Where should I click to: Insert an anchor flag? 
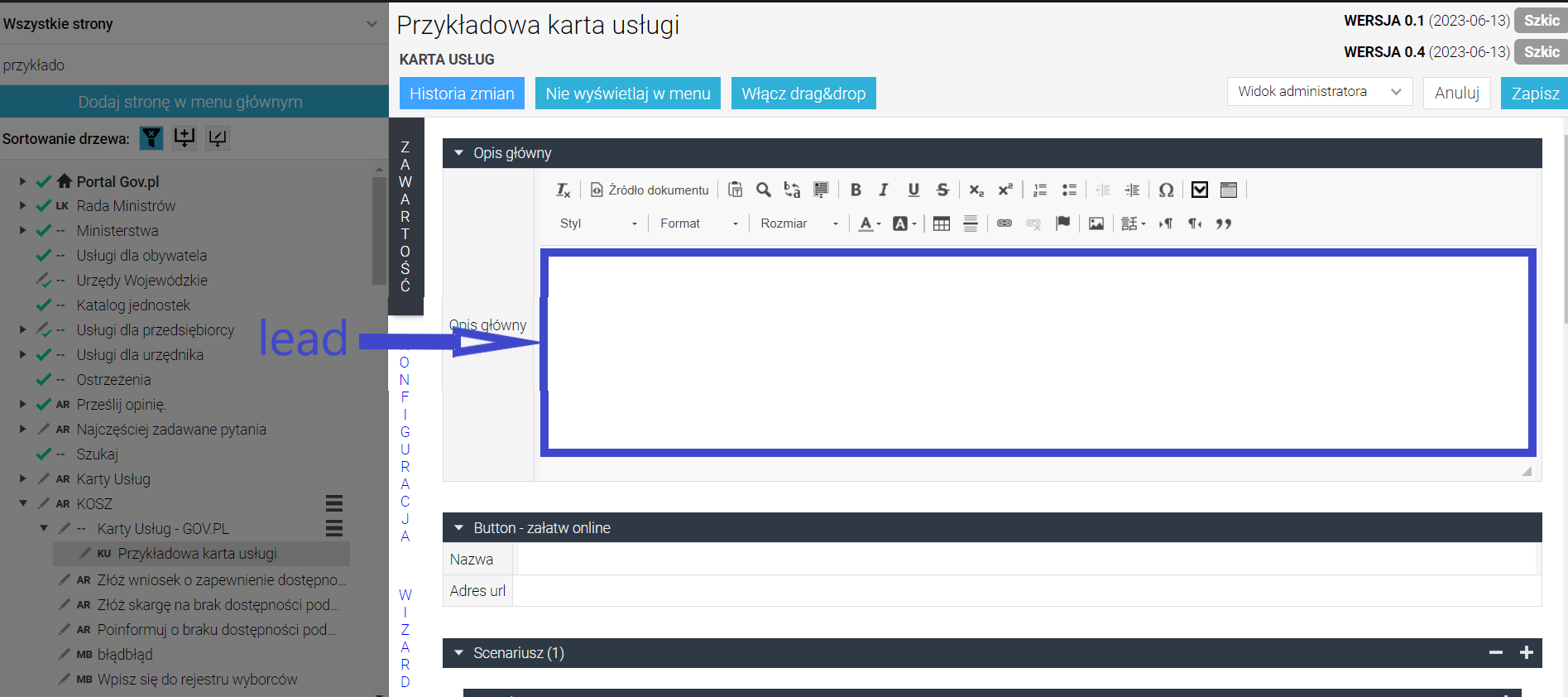pos(1062,224)
